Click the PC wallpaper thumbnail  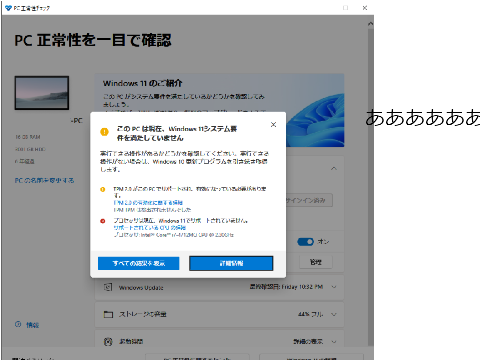click(42, 93)
